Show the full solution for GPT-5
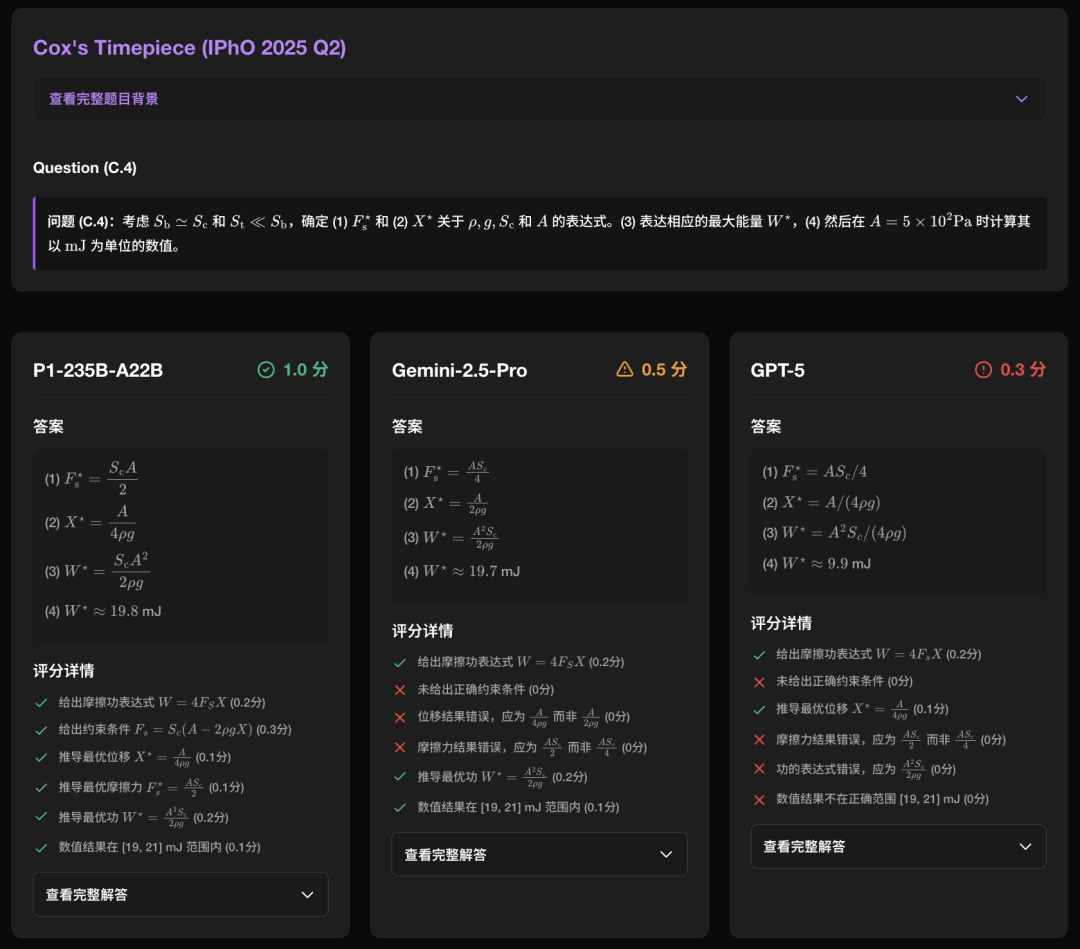The height and width of the screenshot is (949, 1080). pyautogui.click(x=898, y=846)
